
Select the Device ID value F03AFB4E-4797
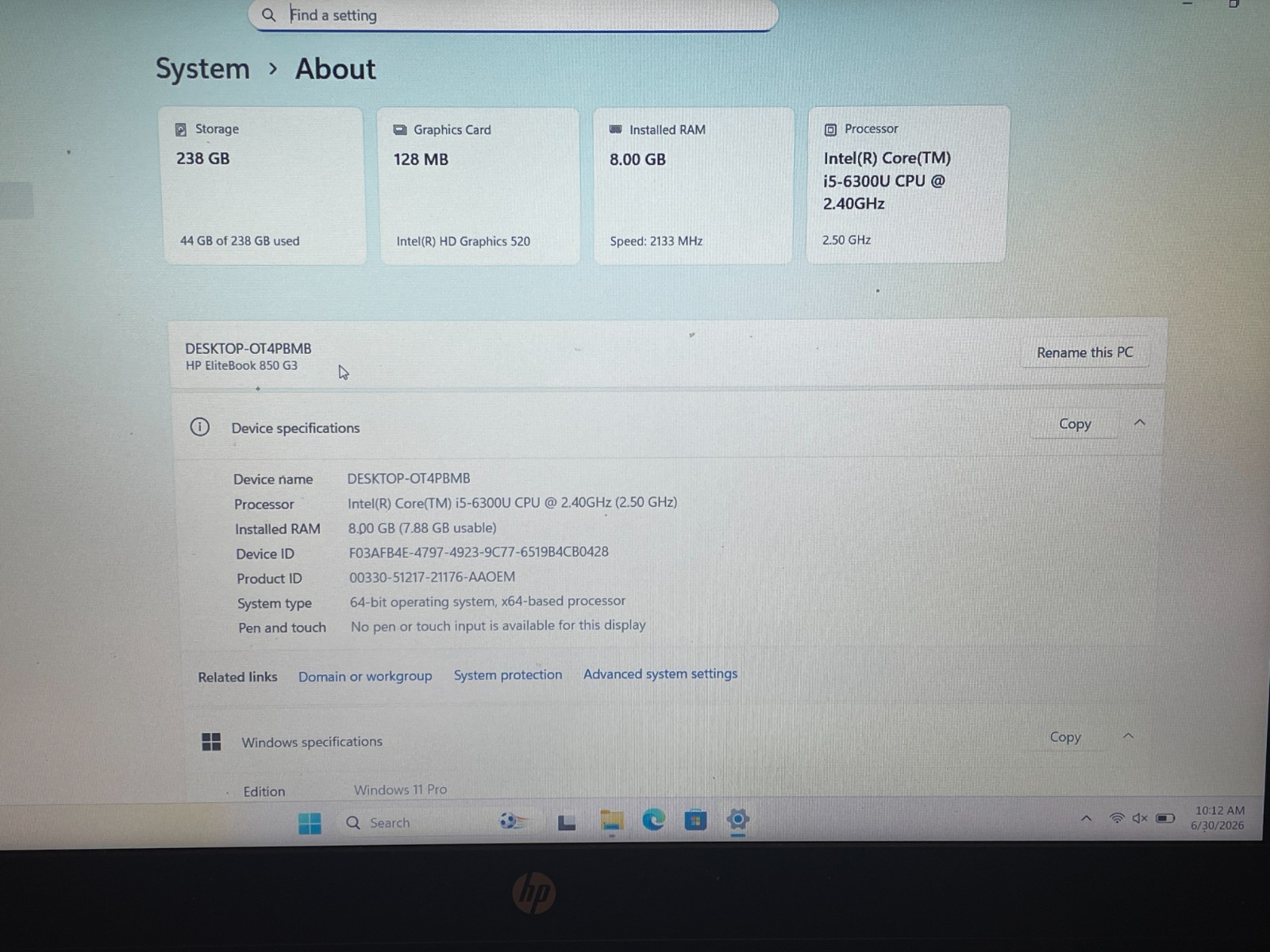click(479, 552)
